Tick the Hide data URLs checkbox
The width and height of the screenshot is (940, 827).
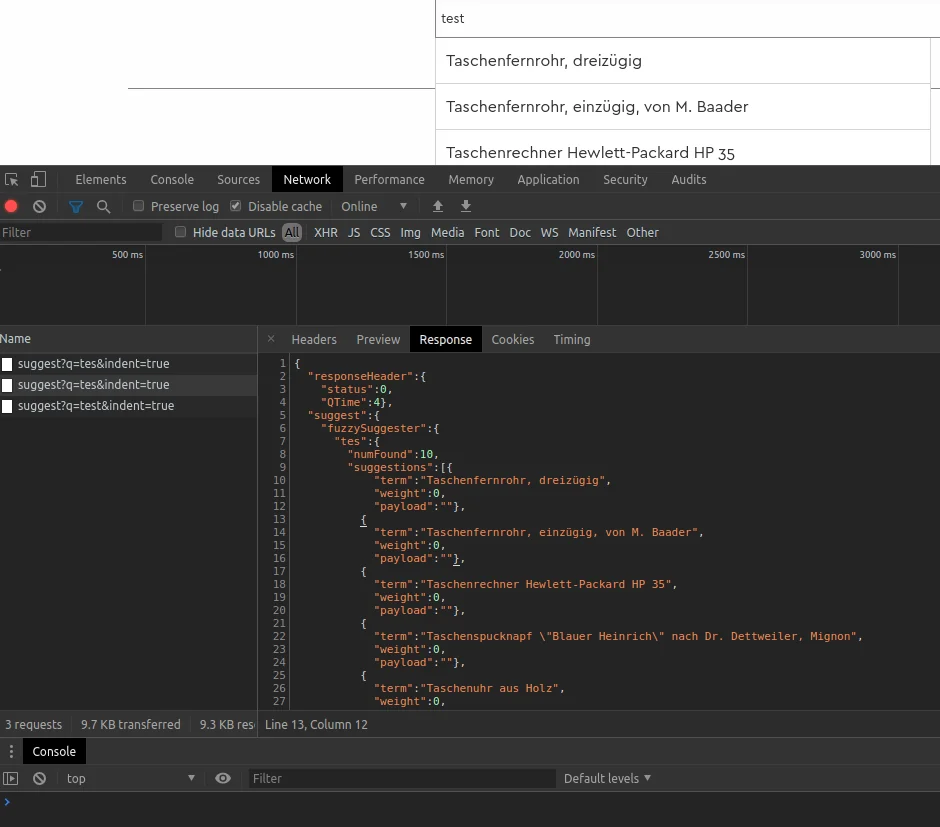coord(180,231)
